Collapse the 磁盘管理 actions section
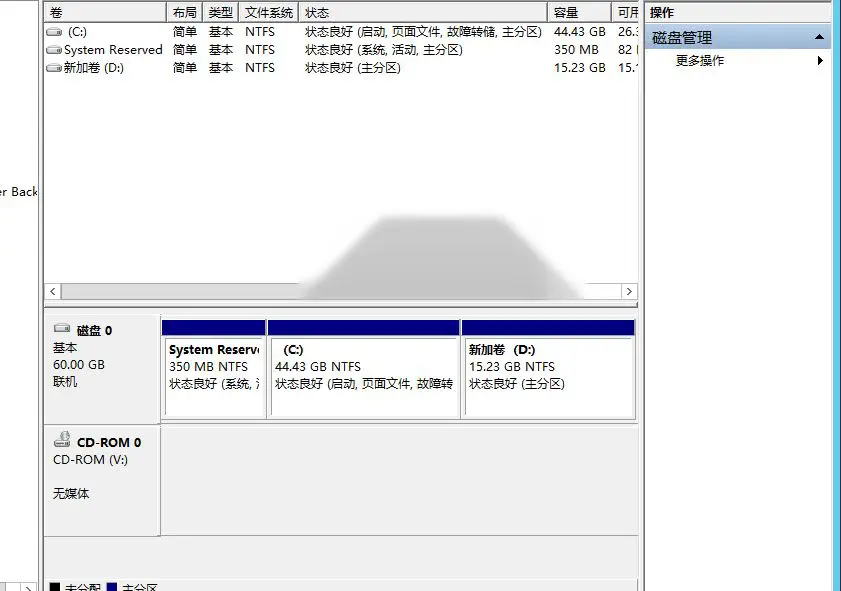Image resolution: width=841 pixels, height=591 pixels. [x=819, y=37]
